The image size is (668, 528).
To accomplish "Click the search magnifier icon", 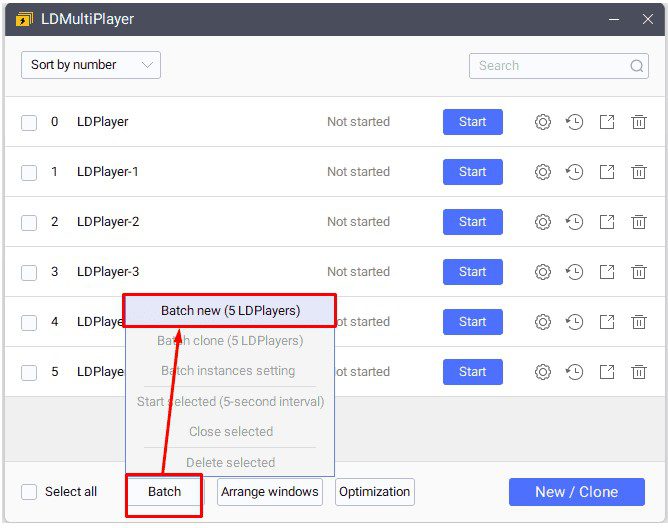I will tap(636, 66).
